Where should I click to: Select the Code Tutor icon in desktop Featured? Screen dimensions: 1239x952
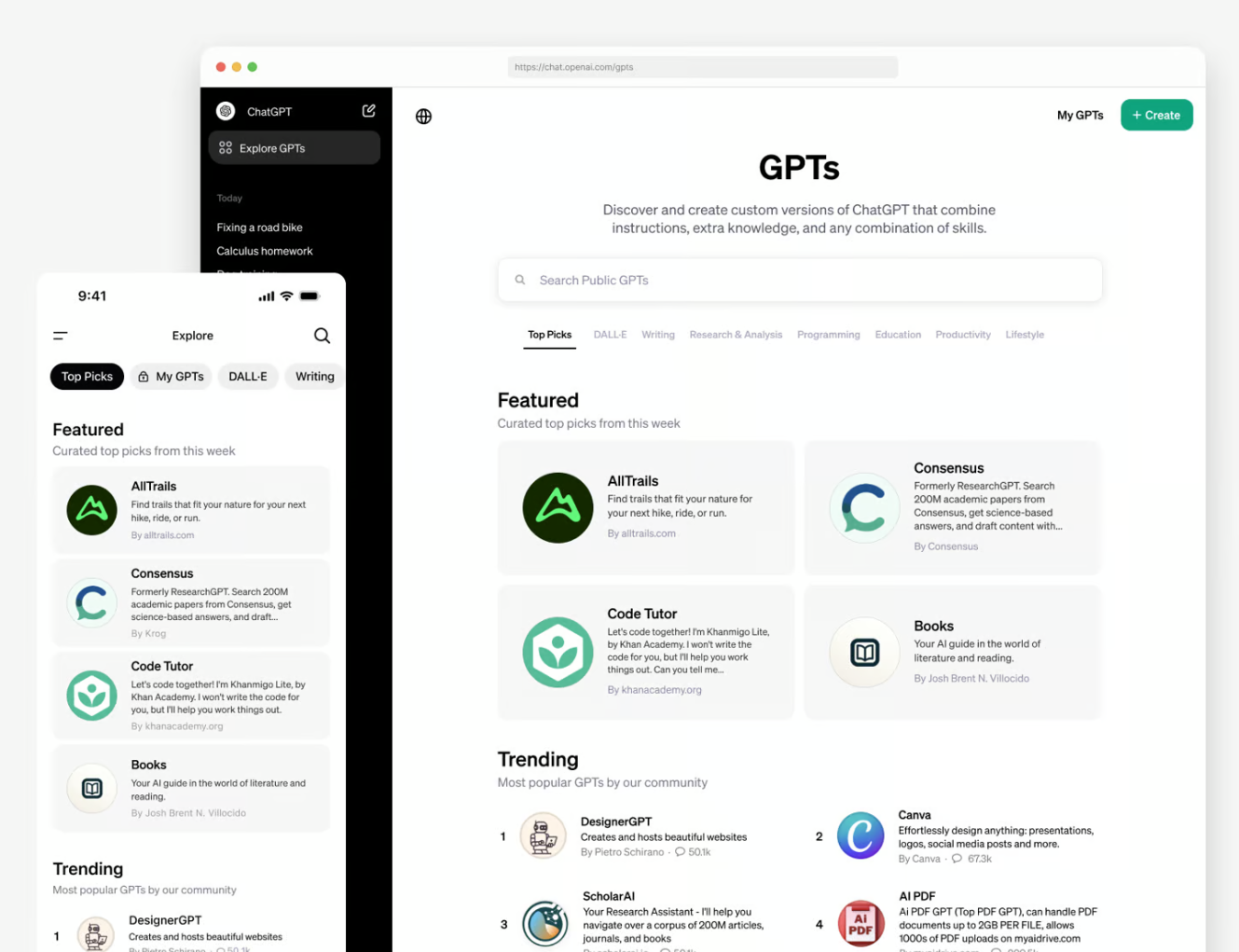point(558,652)
